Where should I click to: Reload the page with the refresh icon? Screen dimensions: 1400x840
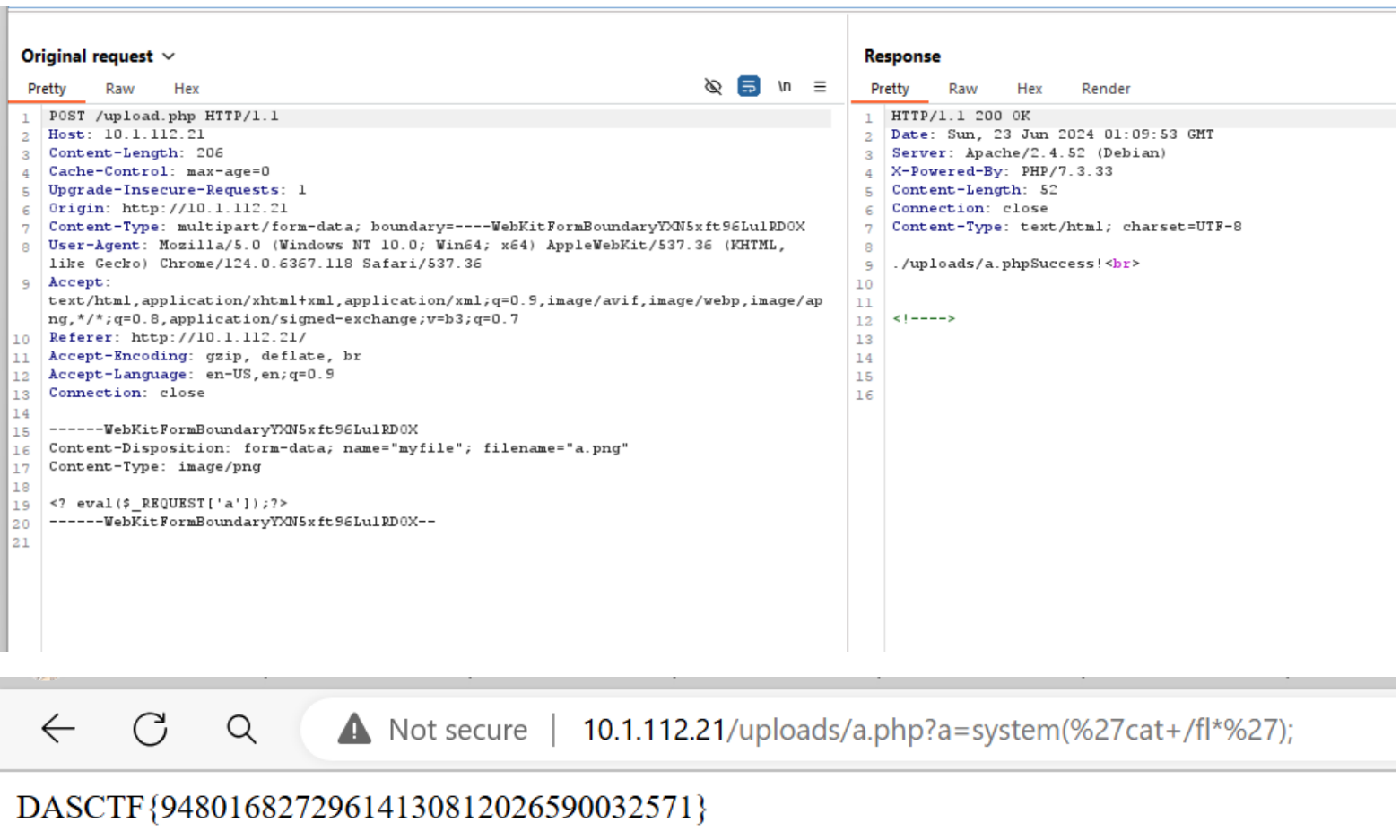pyautogui.click(x=150, y=729)
